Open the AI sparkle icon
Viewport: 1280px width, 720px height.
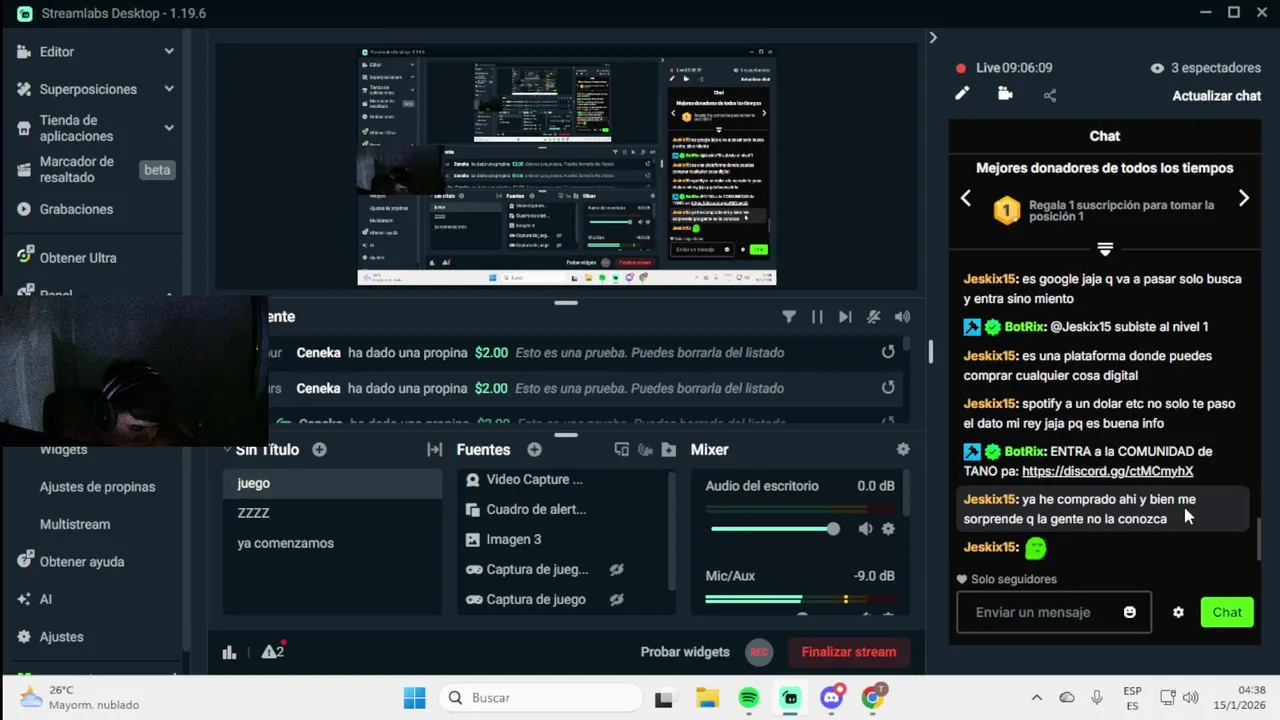tap(25, 599)
